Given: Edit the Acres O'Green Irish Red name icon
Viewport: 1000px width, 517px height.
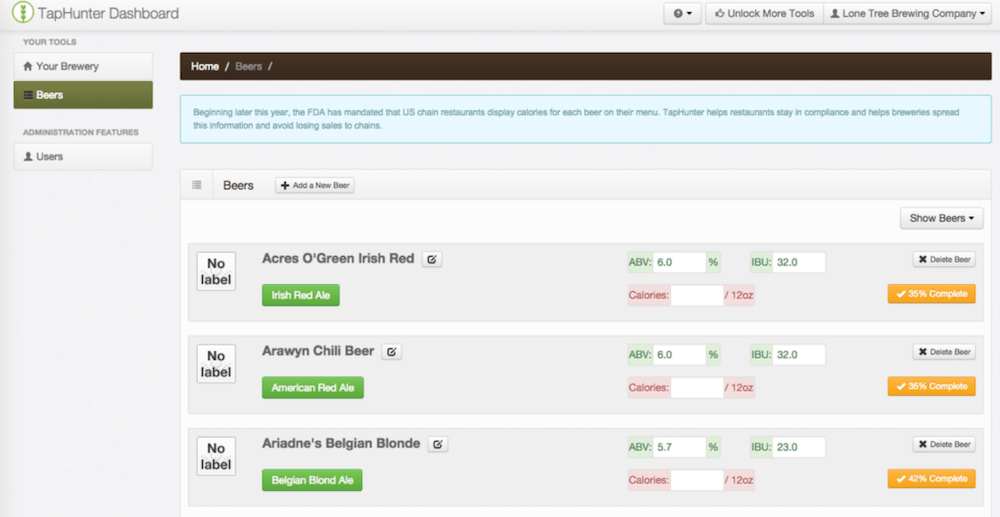Looking at the screenshot, I should [432, 259].
